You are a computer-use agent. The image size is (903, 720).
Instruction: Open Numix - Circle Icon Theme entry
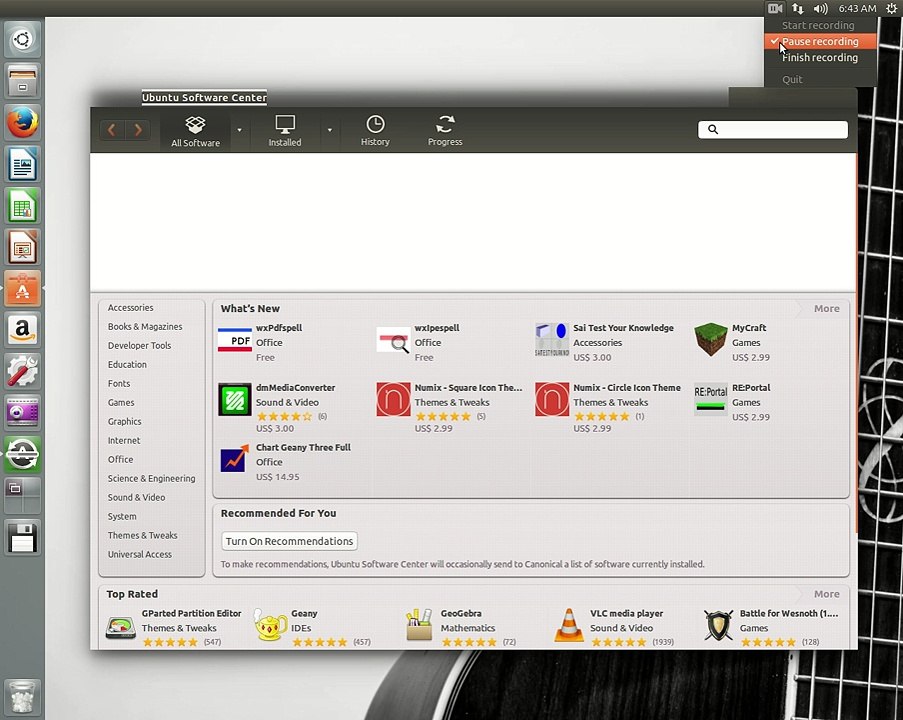[x=608, y=408]
